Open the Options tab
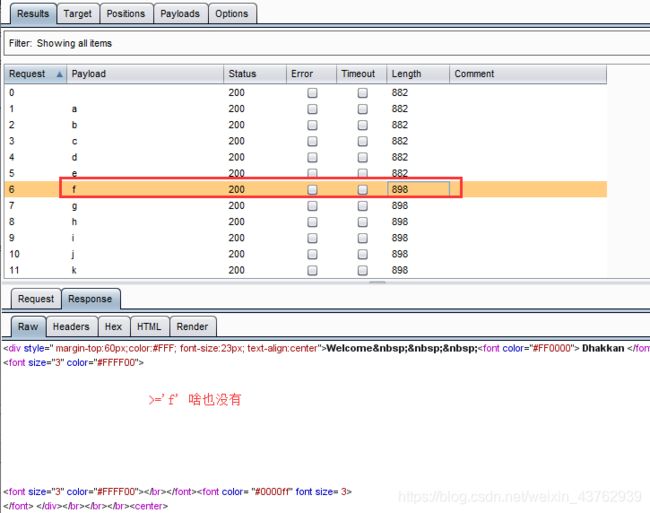 (231, 14)
